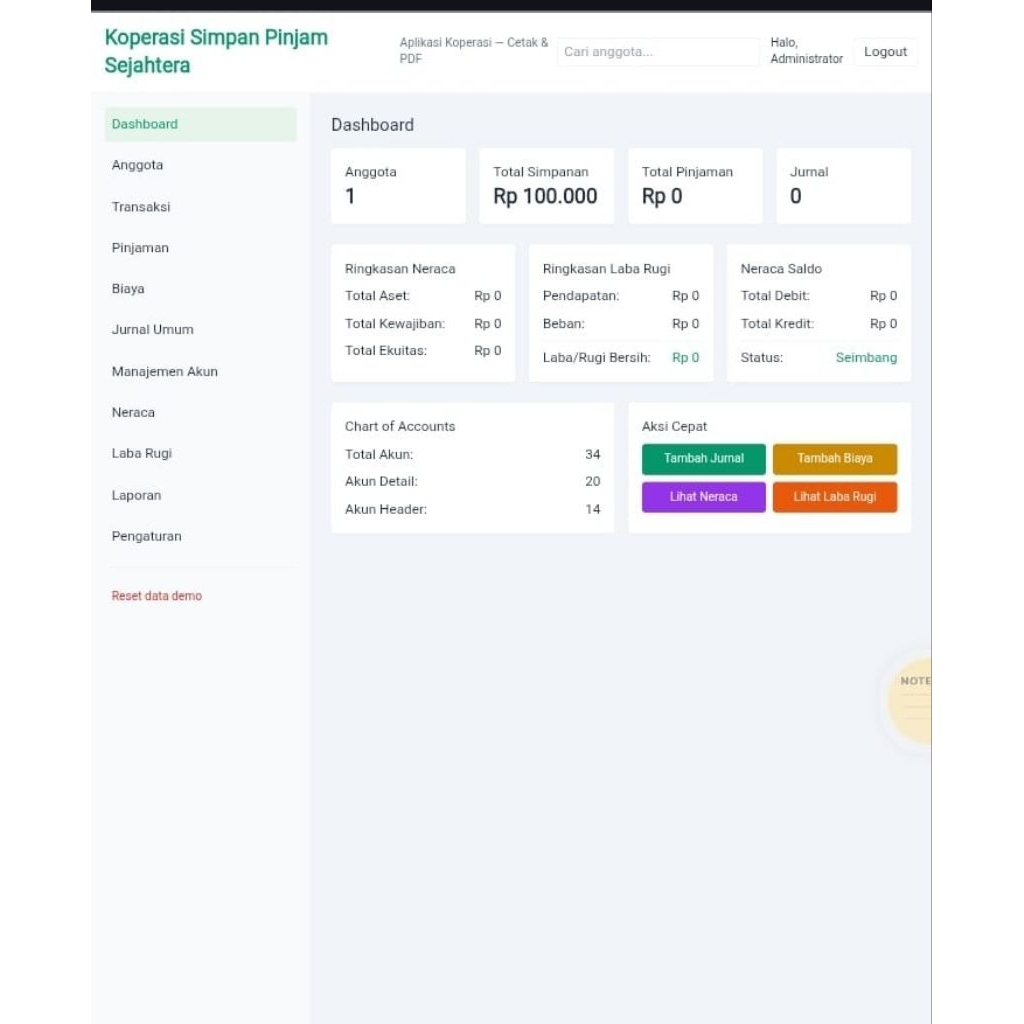Screen dimensions: 1024x1024
Task: Click Reset data demo link
Action: 157,596
